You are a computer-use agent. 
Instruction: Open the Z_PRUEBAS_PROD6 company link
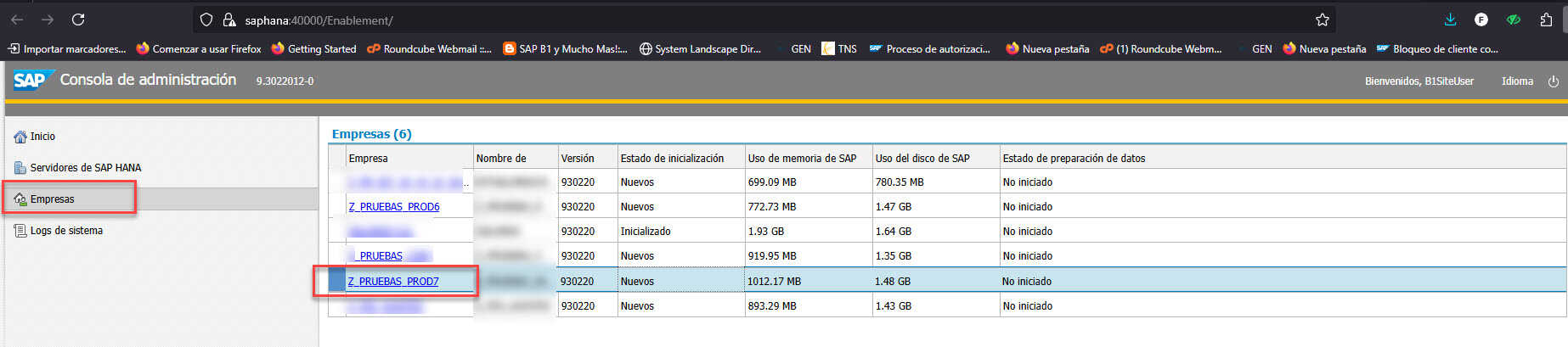coord(394,207)
